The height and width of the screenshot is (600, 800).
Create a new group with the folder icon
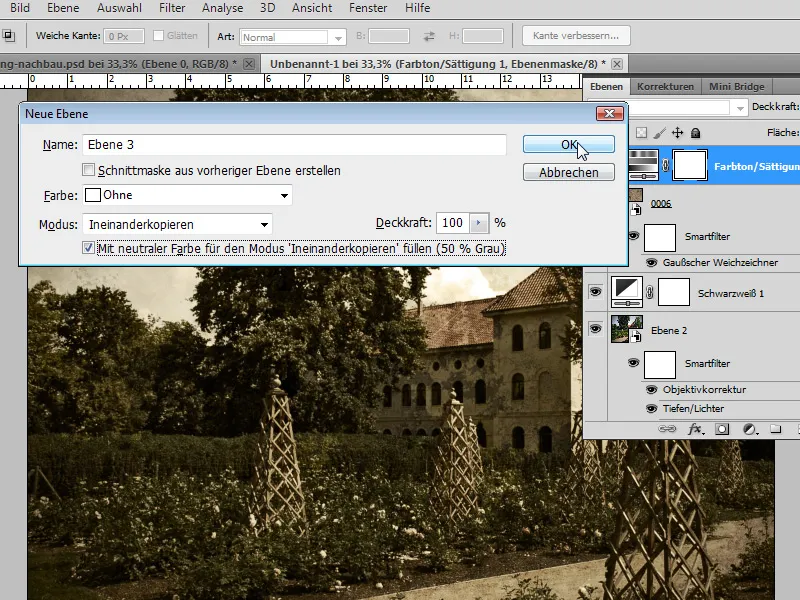[x=775, y=429]
